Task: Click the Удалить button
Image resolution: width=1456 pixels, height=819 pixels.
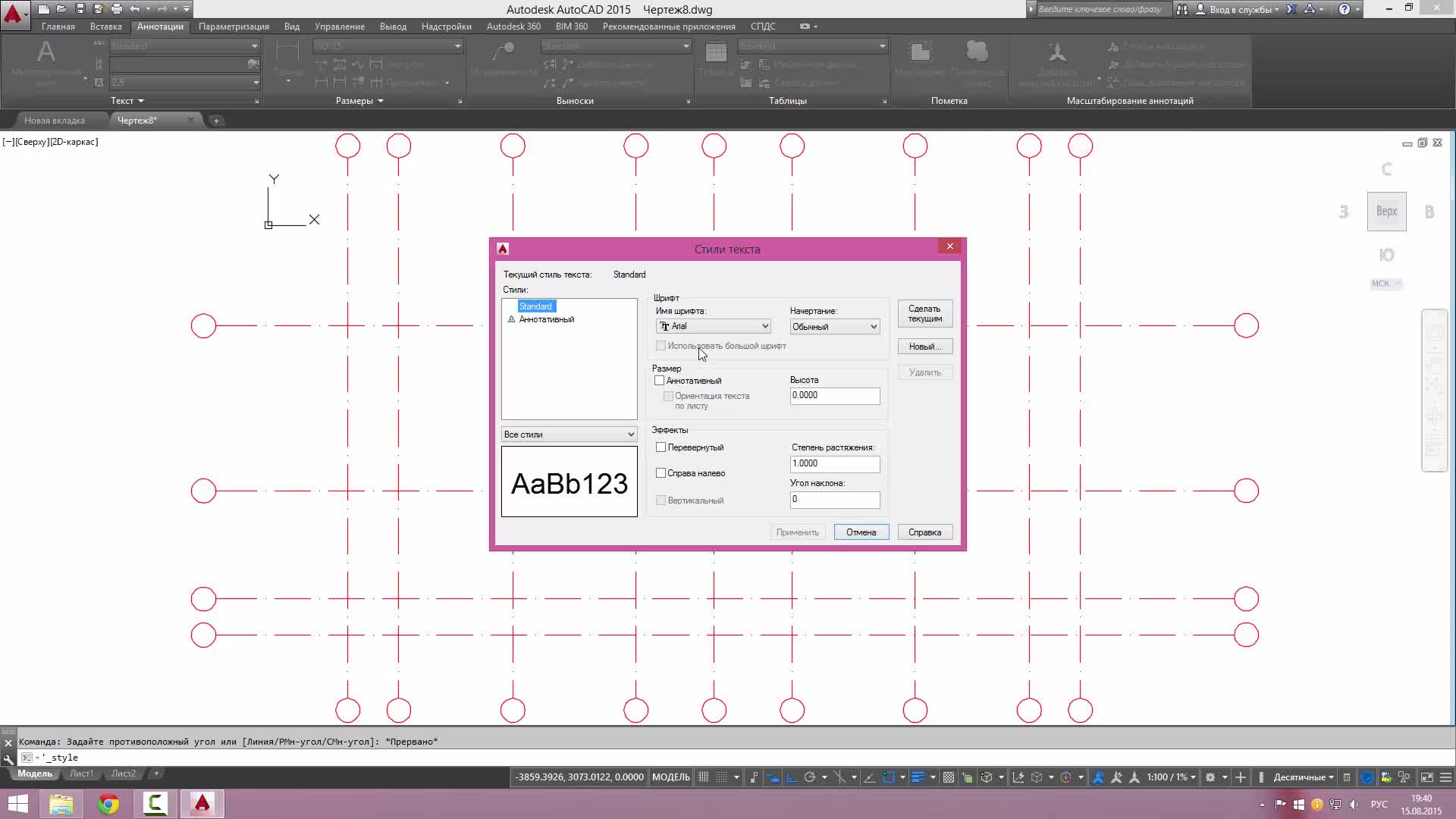Action: (924, 372)
